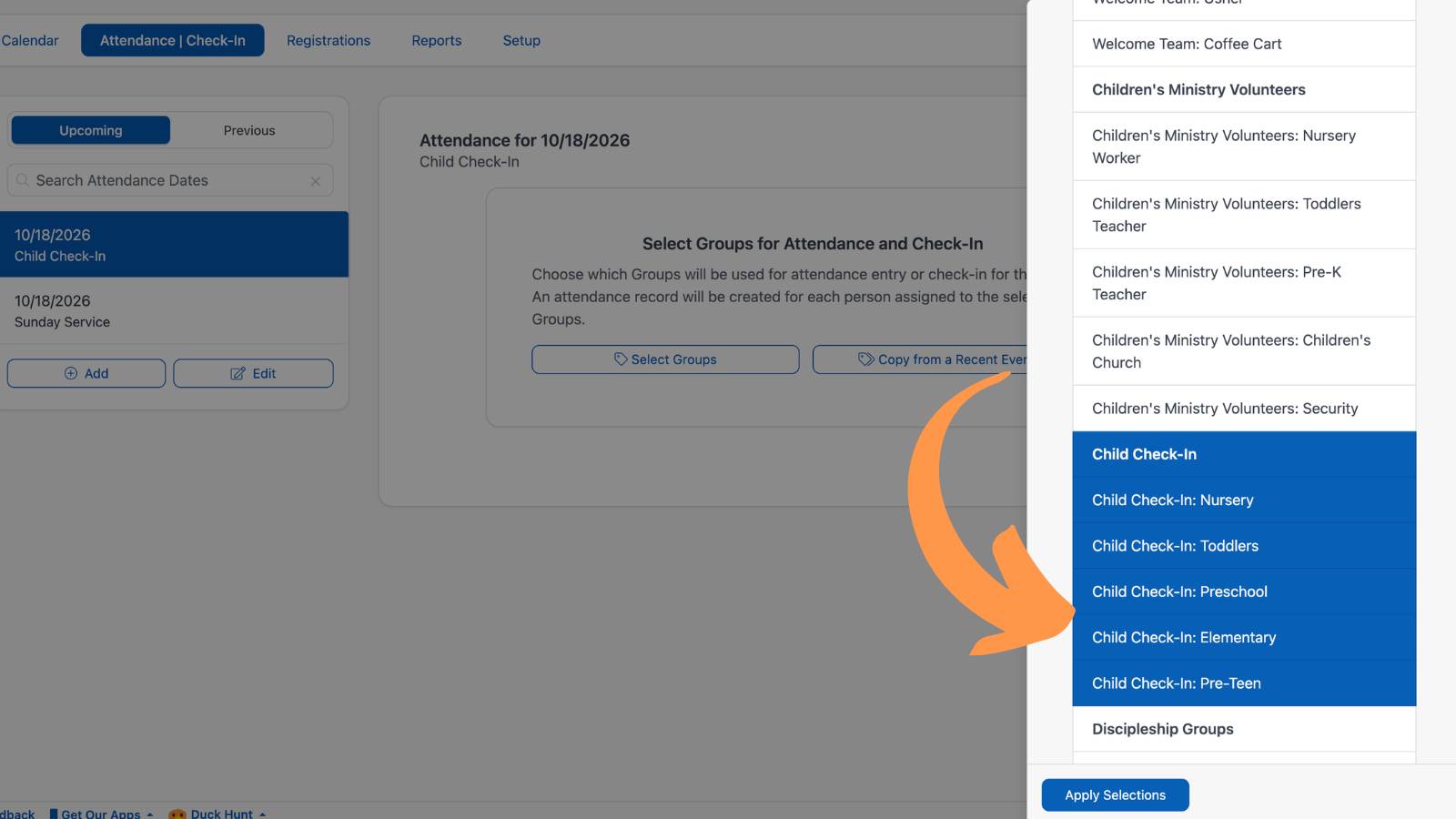Show Previous attendance dates
The height and width of the screenshot is (819, 1456).
pos(249,130)
